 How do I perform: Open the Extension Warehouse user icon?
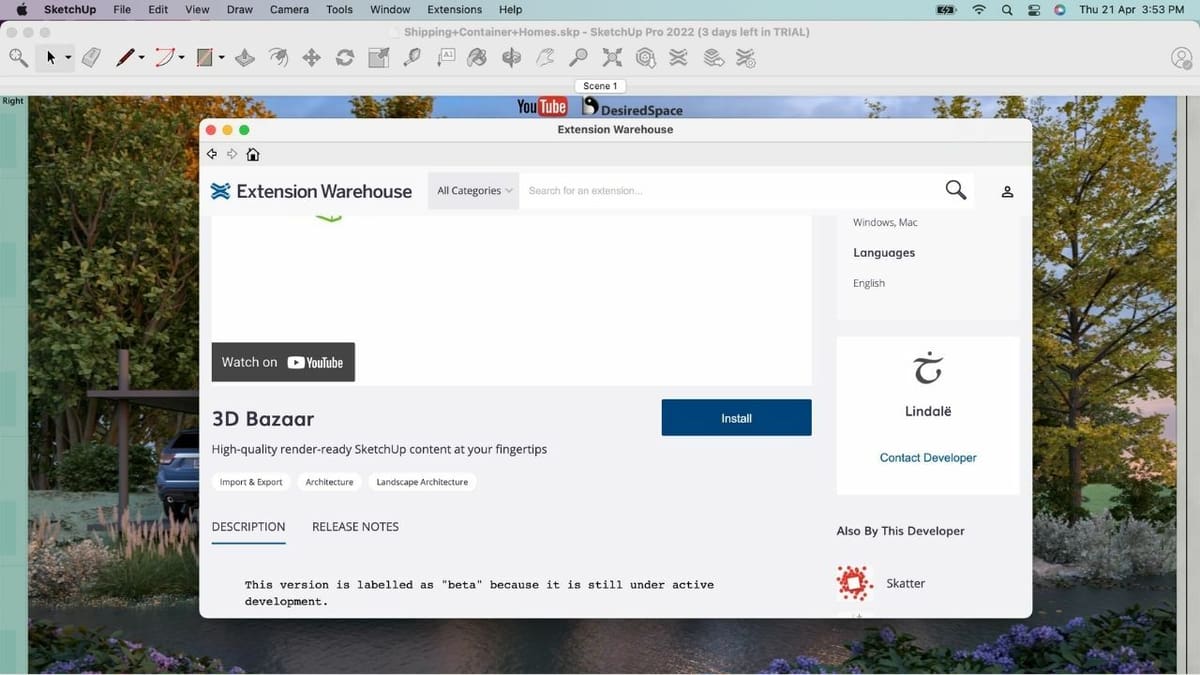[1008, 191]
